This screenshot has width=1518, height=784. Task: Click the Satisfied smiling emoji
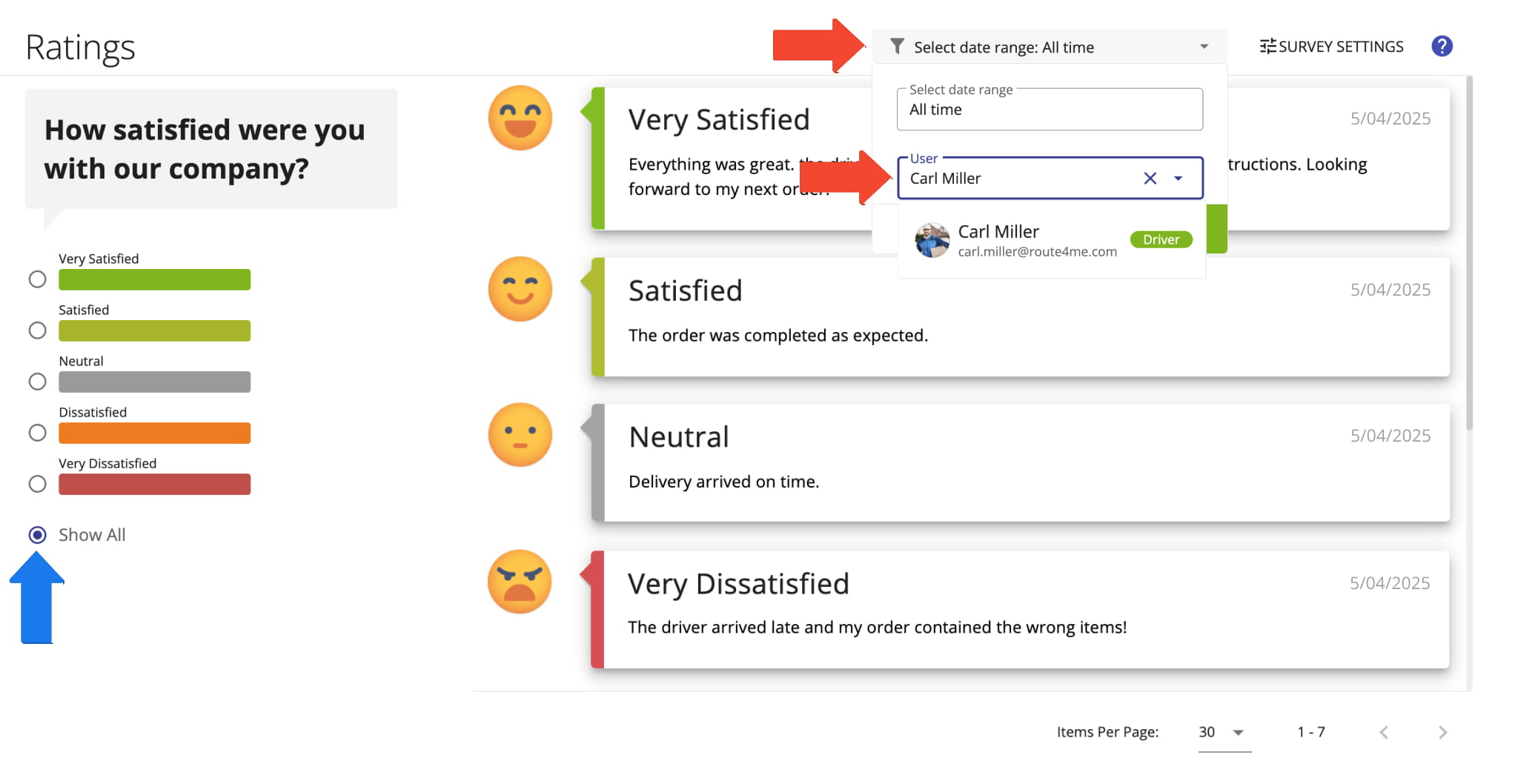click(520, 289)
